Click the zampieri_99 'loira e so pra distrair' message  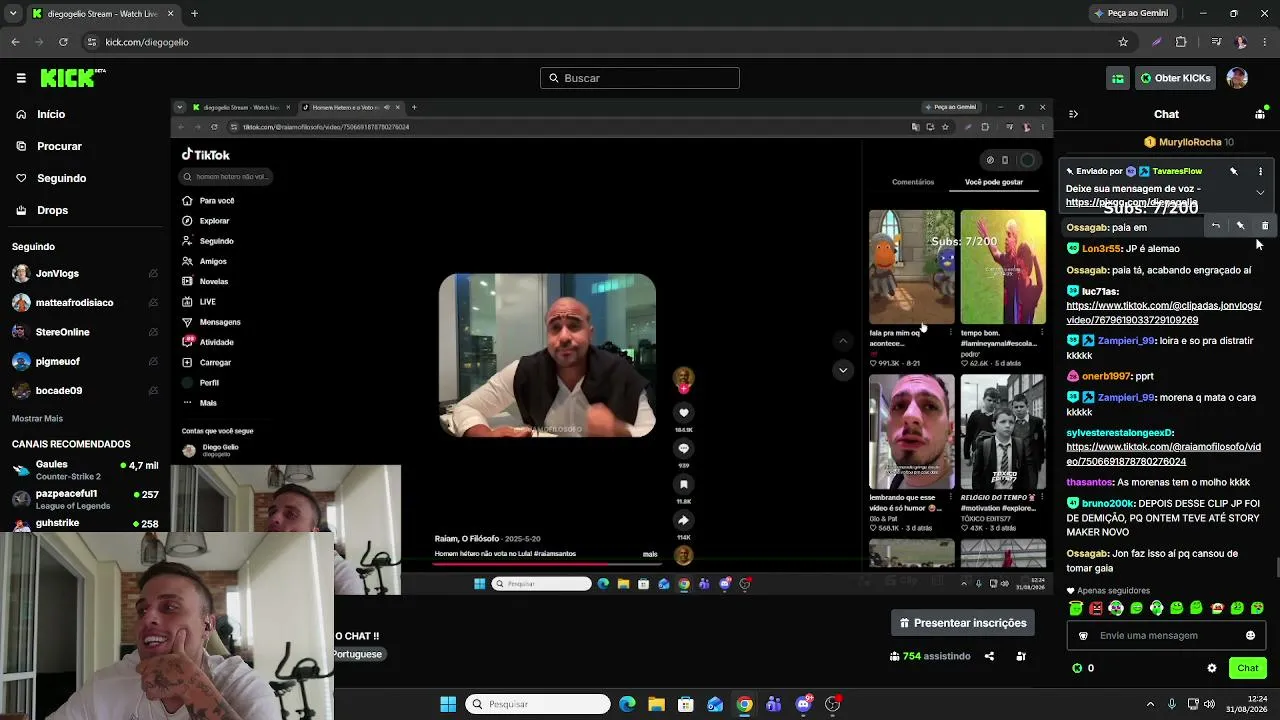[x=1163, y=348]
